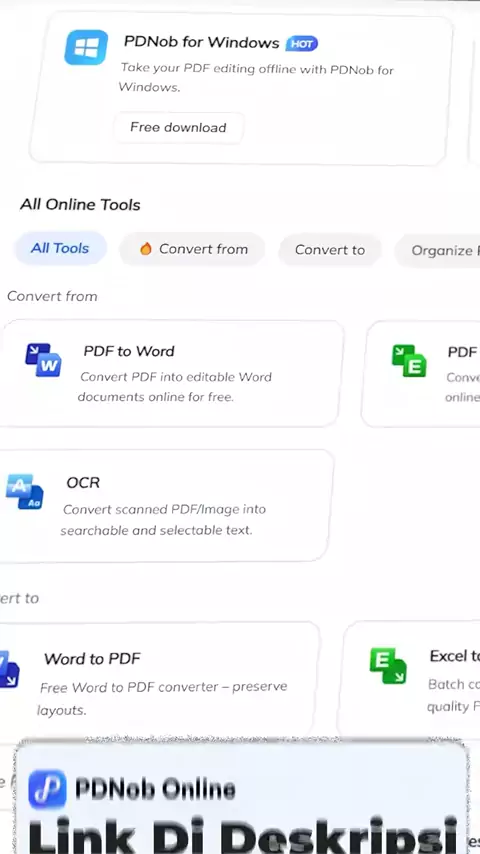Click the Excel to PDF card title
Screen dimensions: 480x854
(x=454, y=656)
